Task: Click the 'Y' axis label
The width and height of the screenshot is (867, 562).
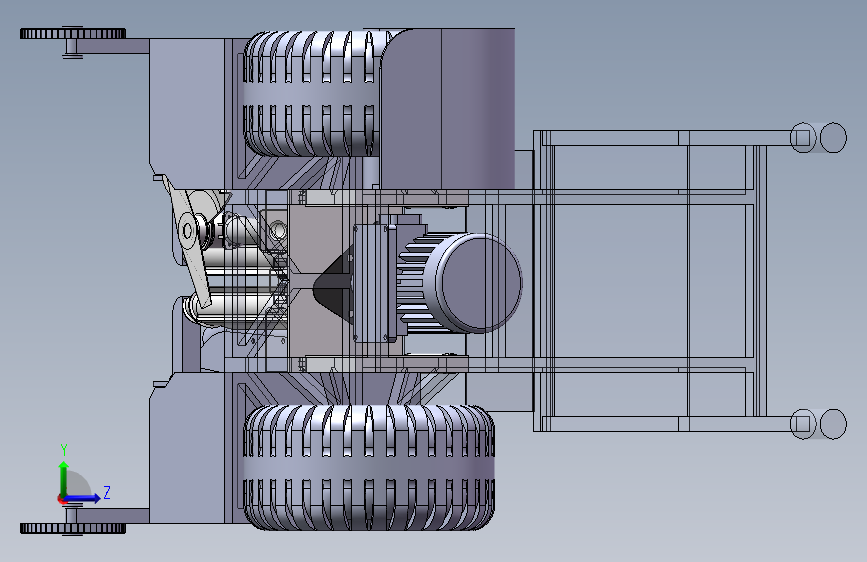Action: 64,450
